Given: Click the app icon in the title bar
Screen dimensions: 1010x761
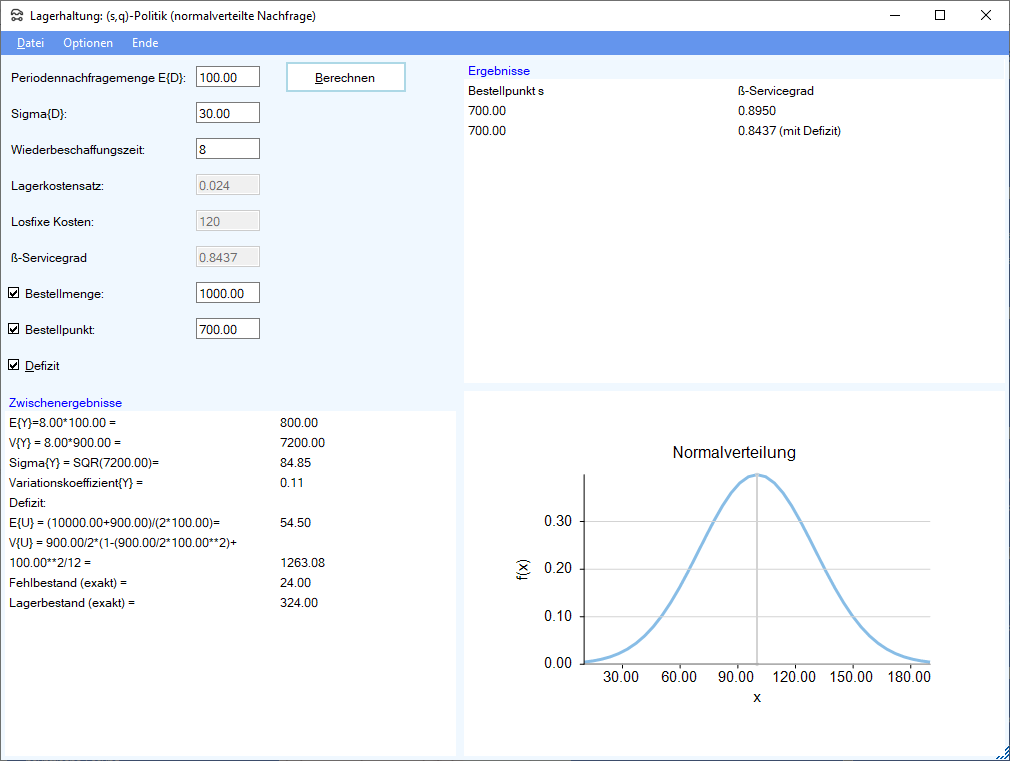Looking at the screenshot, I should coord(15,16).
